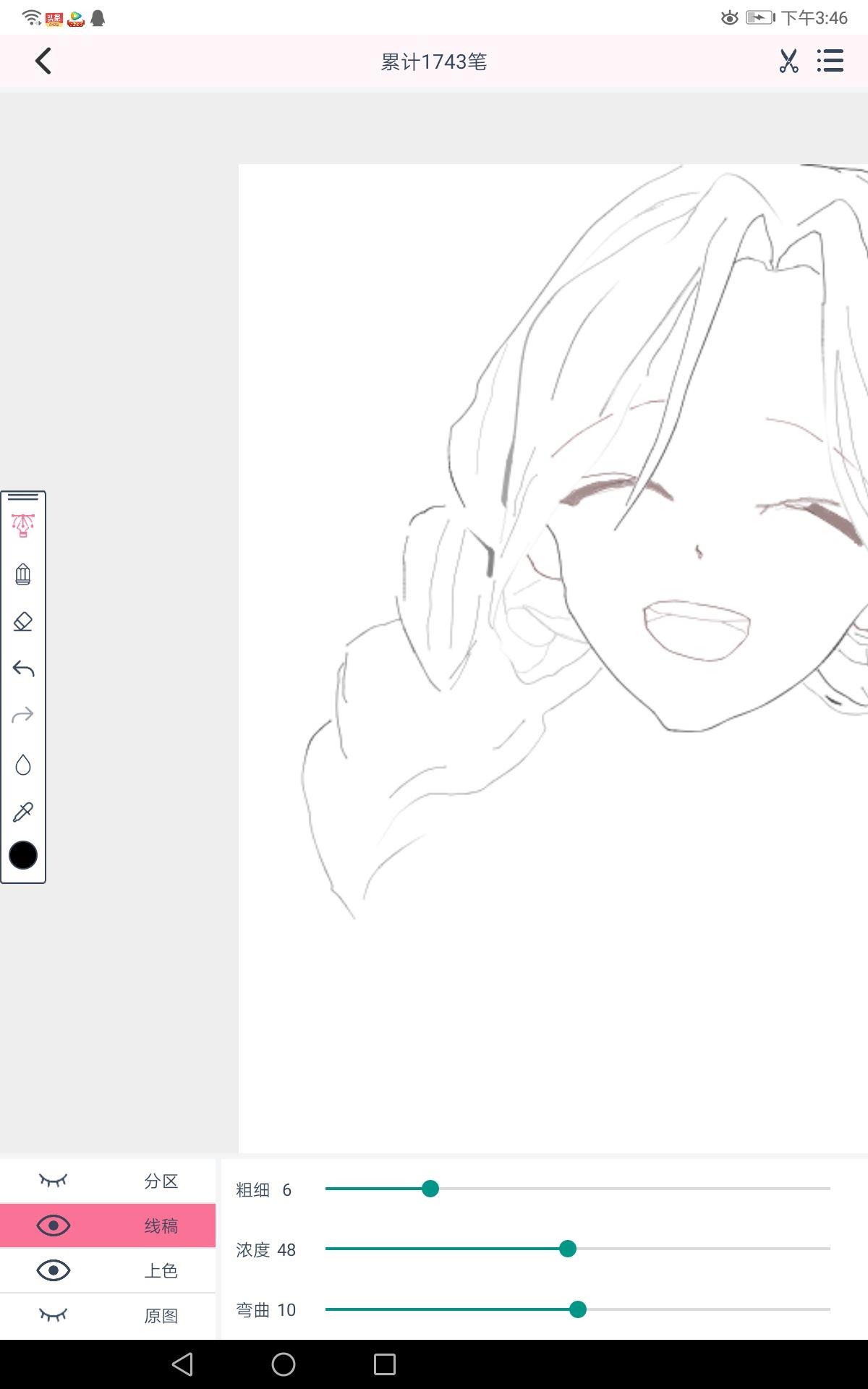Hide the 上色 layer
Viewport: 868px width, 1389px height.
coord(53,1270)
